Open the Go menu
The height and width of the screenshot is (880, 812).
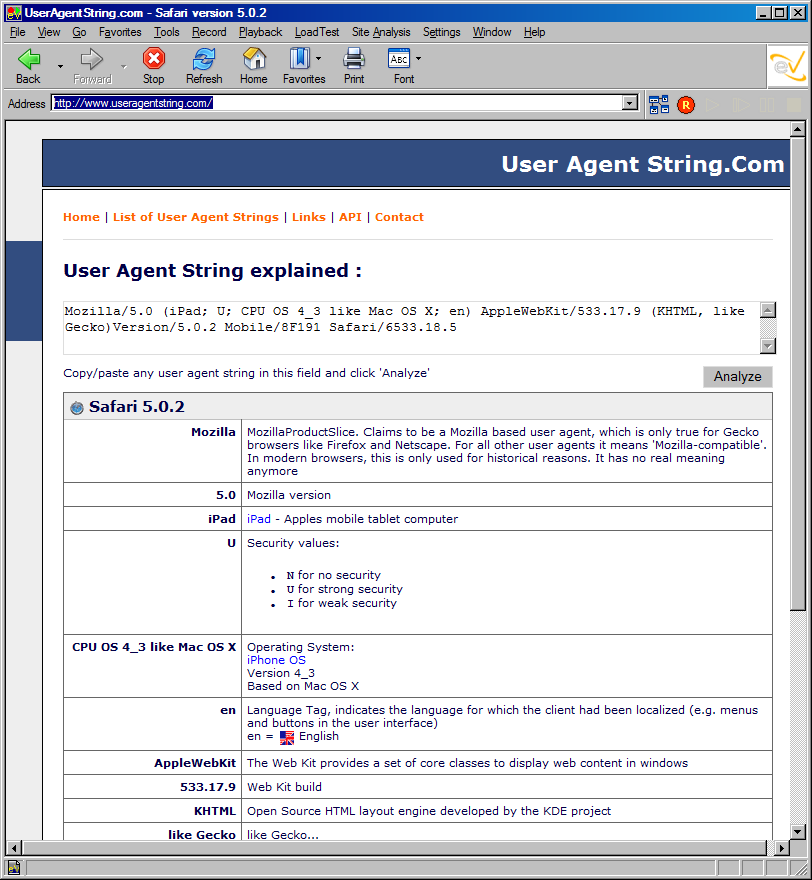point(79,32)
